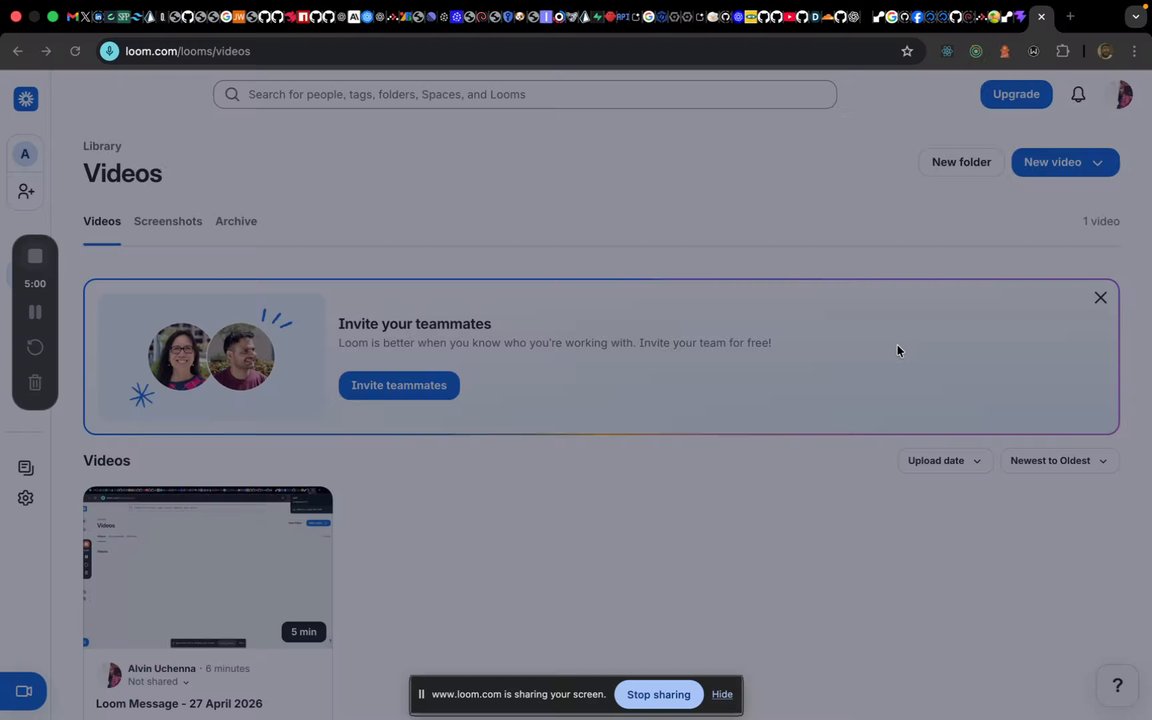Pause the recording in the recorder control
1152x720 pixels.
[x=35, y=312]
